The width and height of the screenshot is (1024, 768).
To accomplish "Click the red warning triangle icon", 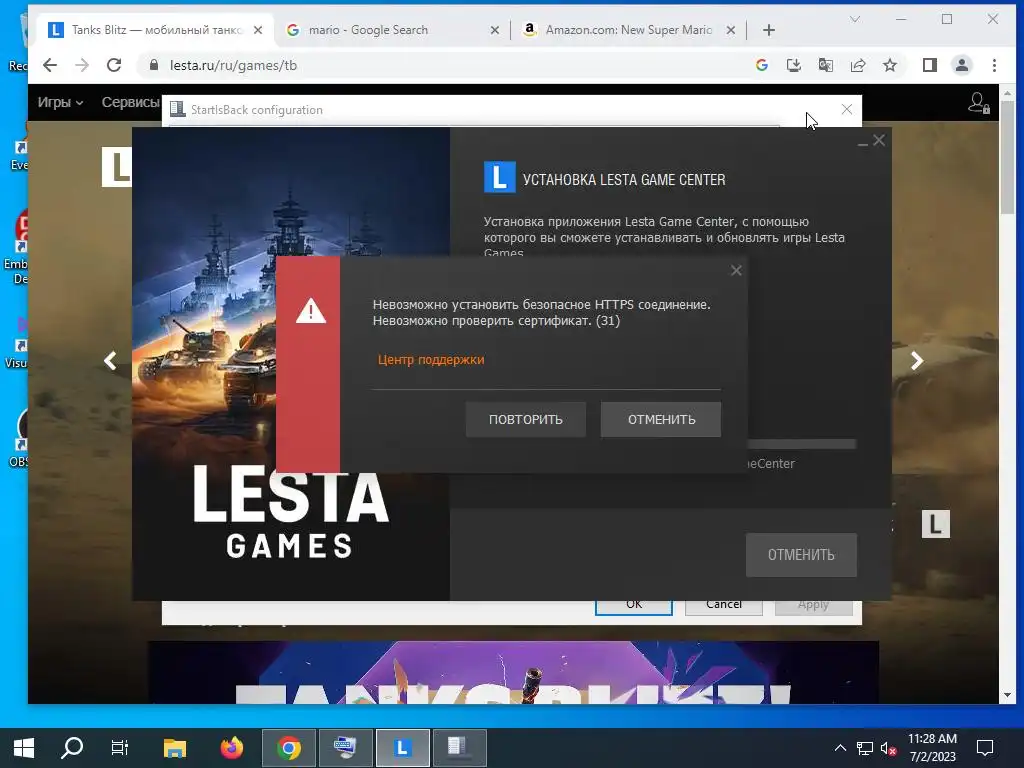I will 311,311.
